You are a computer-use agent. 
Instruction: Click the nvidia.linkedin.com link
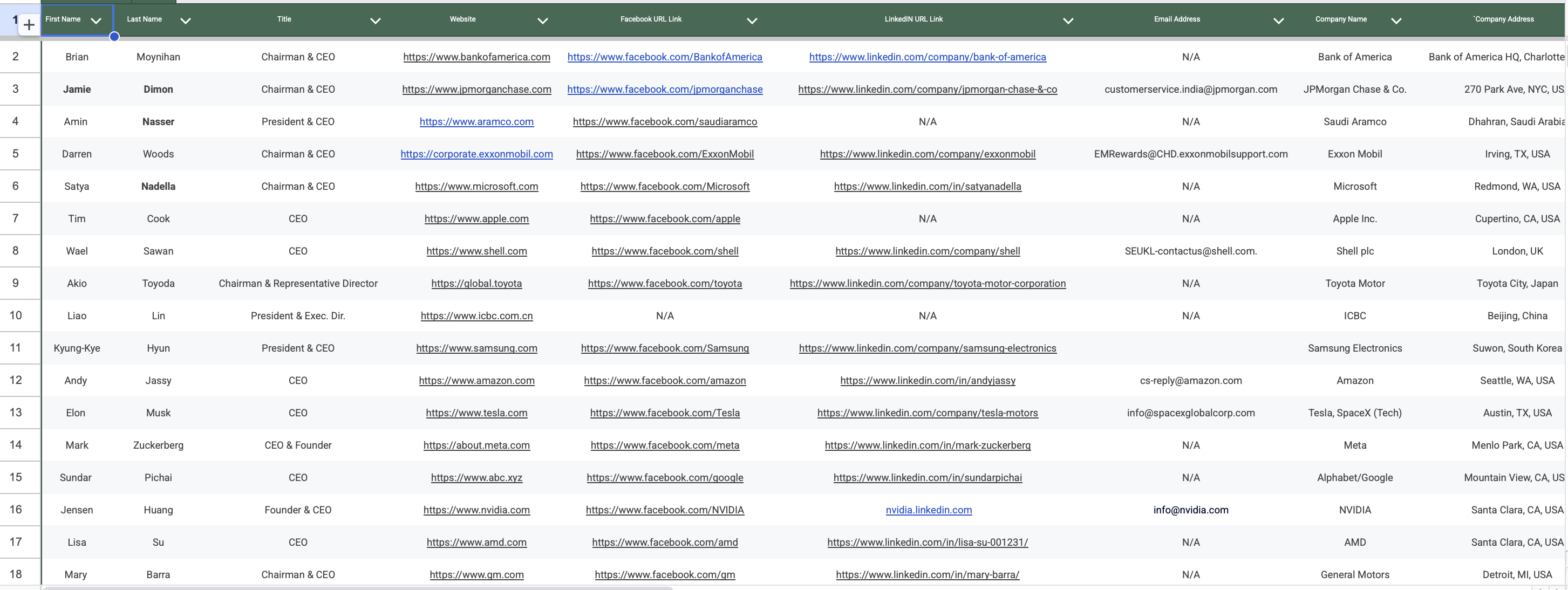point(928,510)
